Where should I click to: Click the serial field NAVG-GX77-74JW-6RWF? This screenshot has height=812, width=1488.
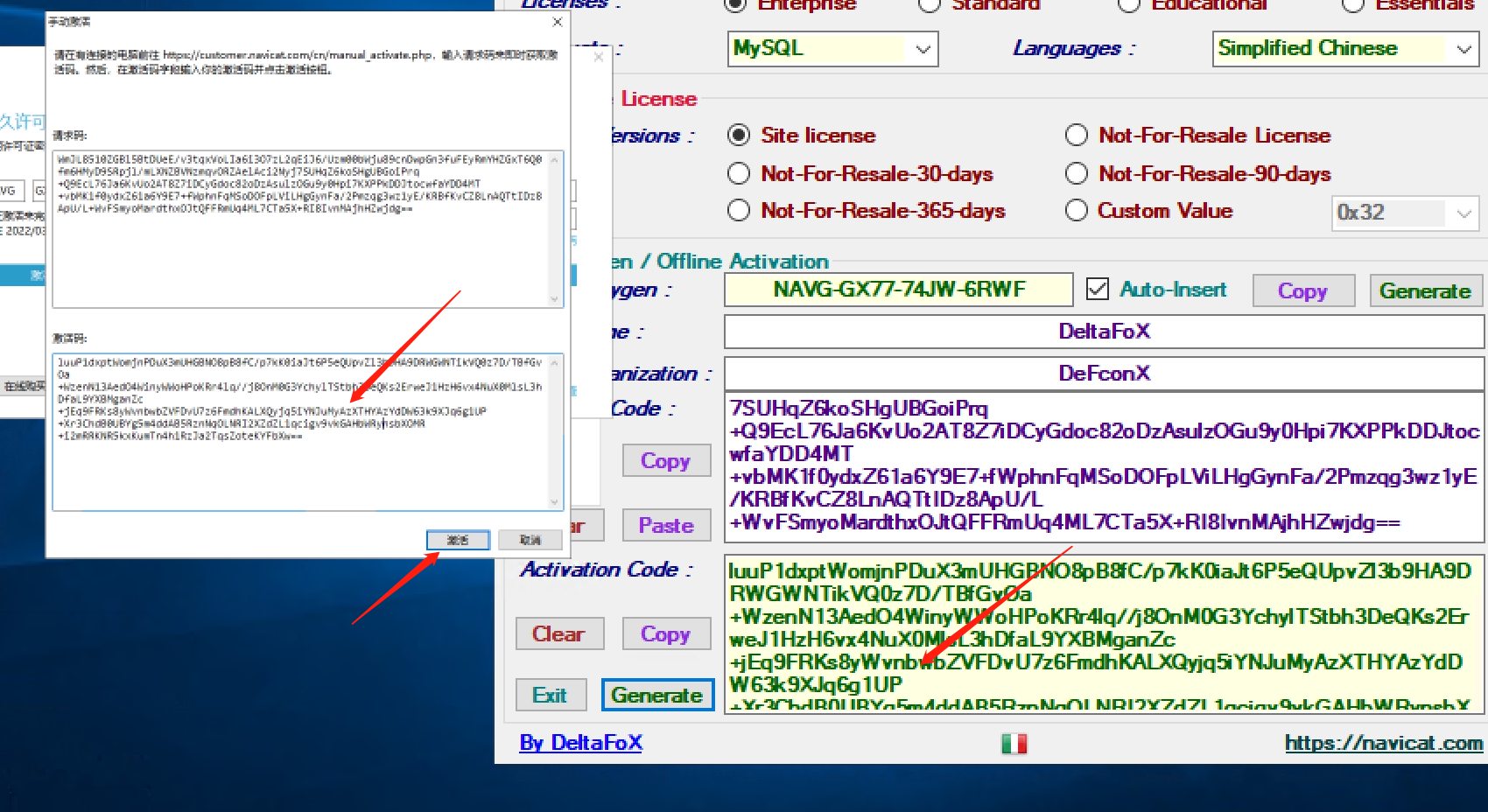[899, 290]
